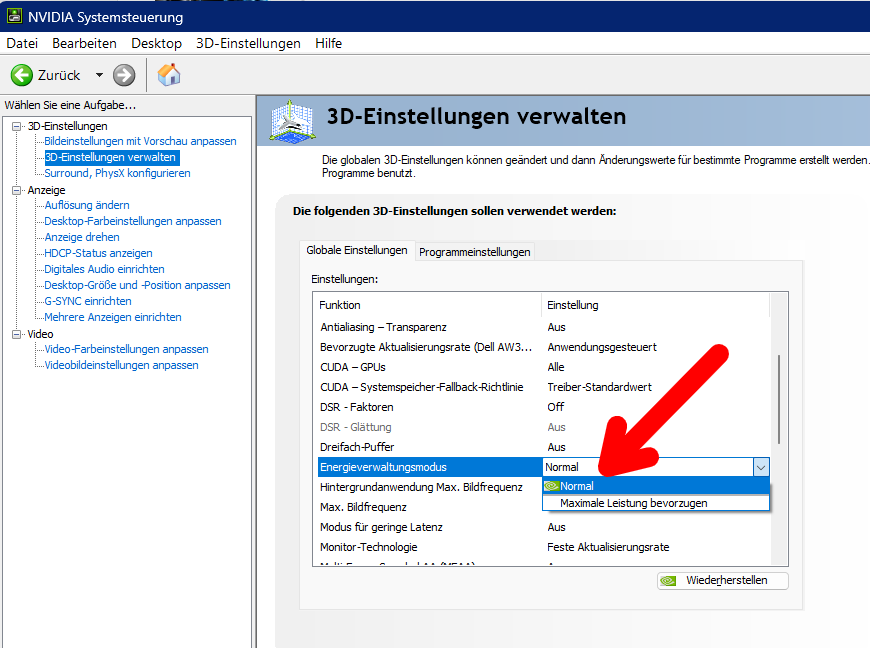This screenshot has width=870, height=648.
Task: Open Videobildeinstellungen anpassen
Action: tap(121, 365)
